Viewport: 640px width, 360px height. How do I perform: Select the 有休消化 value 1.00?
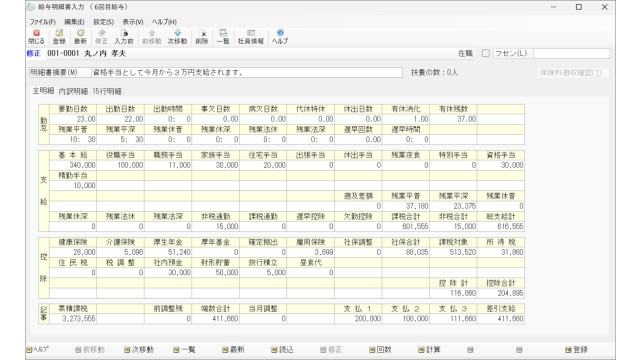click(x=406, y=119)
